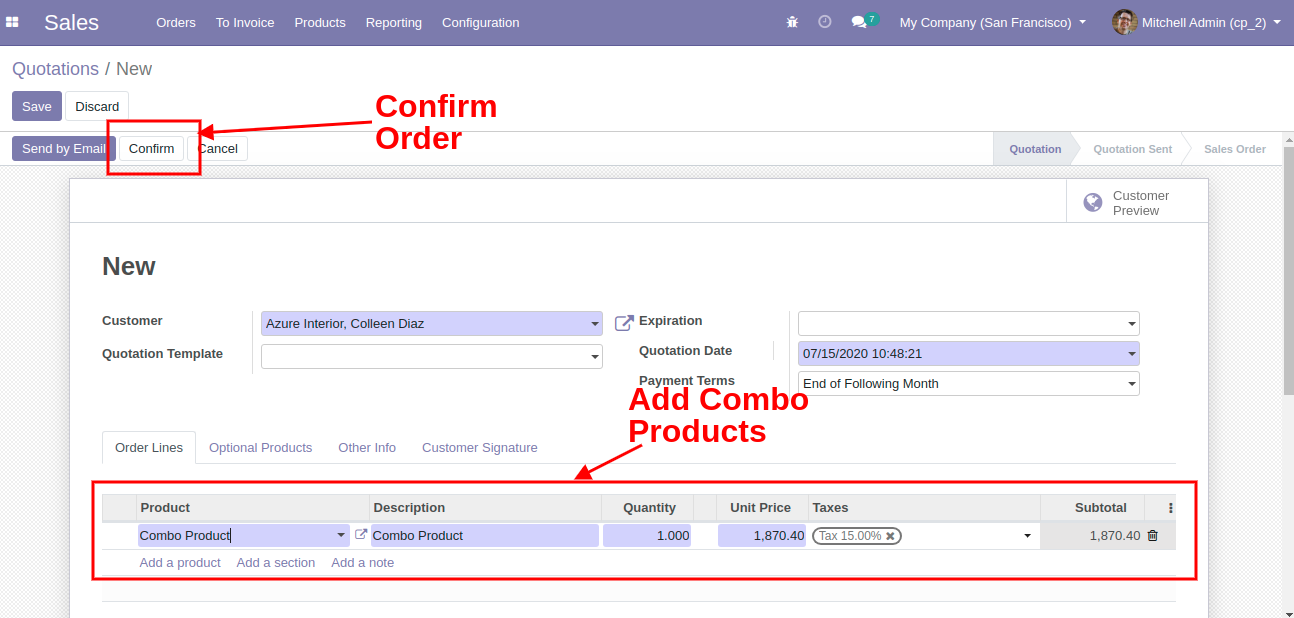Open the company switcher dropdown
This screenshot has width=1294, height=618.
tap(992, 22)
